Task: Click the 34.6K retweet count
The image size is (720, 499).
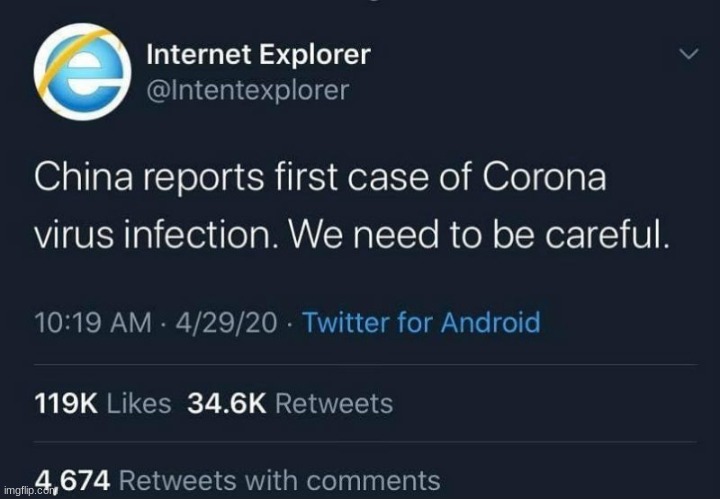Action: (222, 403)
